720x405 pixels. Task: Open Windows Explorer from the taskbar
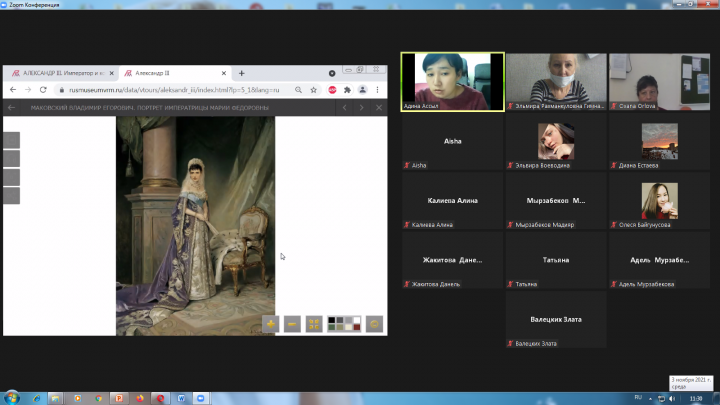tap(56, 398)
